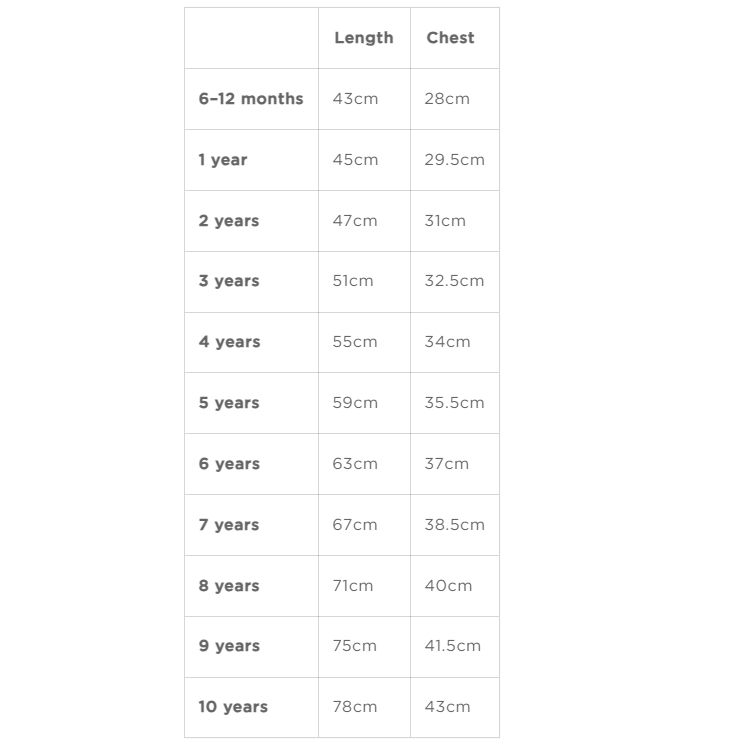The height and width of the screenshot is (750, 750).
Task: Select the 10 years row label
Action: pos(232,707)
